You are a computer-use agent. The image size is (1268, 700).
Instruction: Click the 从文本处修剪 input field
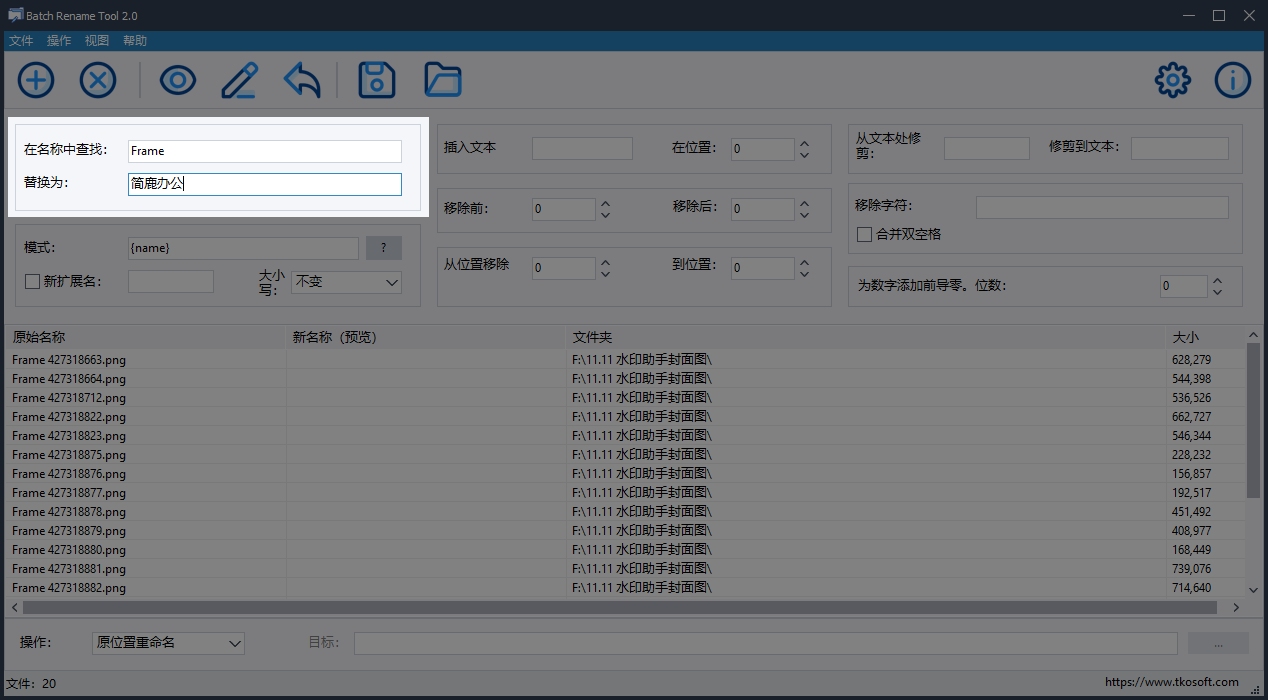click(x=987, y=148)
